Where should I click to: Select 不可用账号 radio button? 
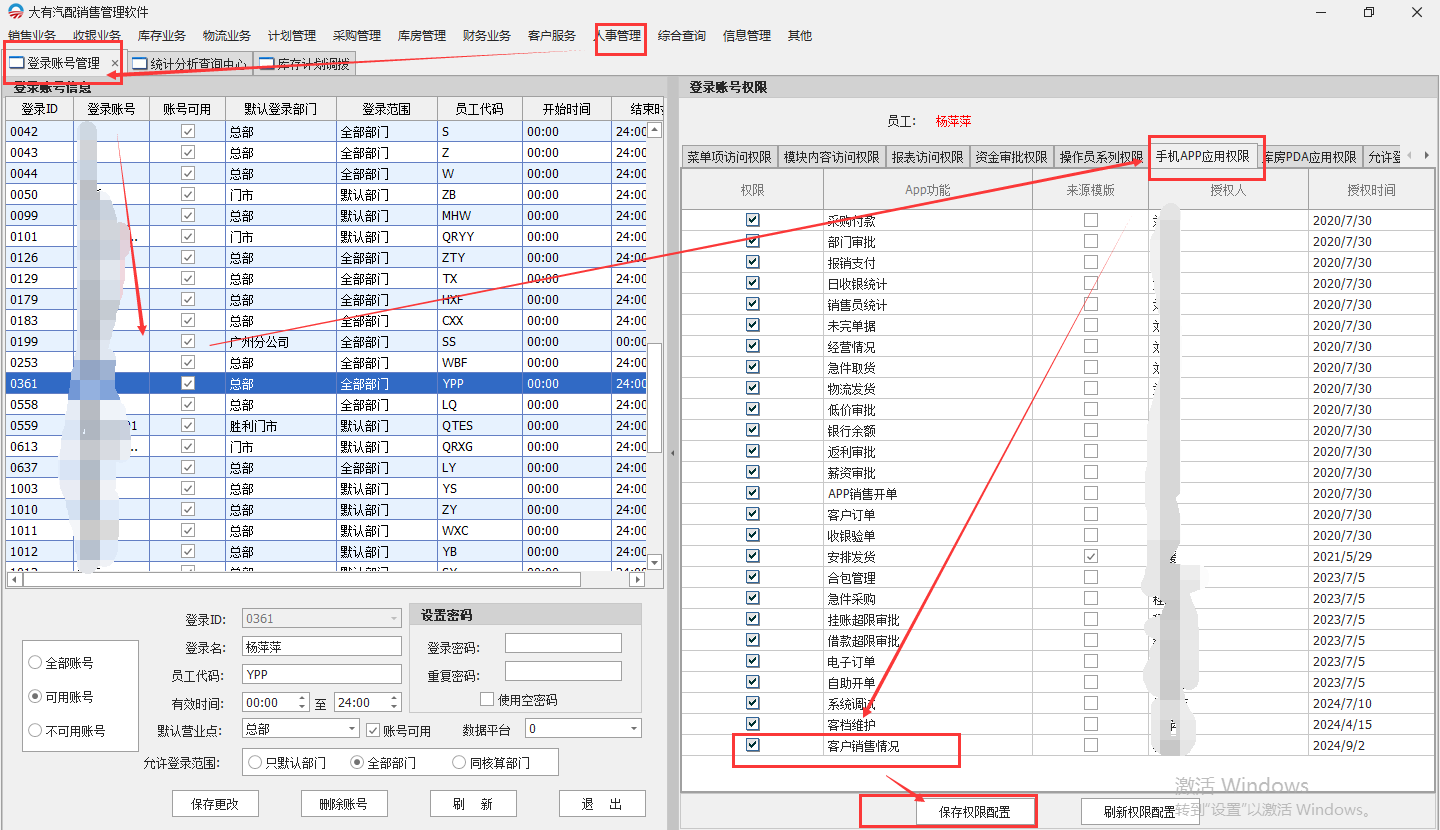(36, 730)
